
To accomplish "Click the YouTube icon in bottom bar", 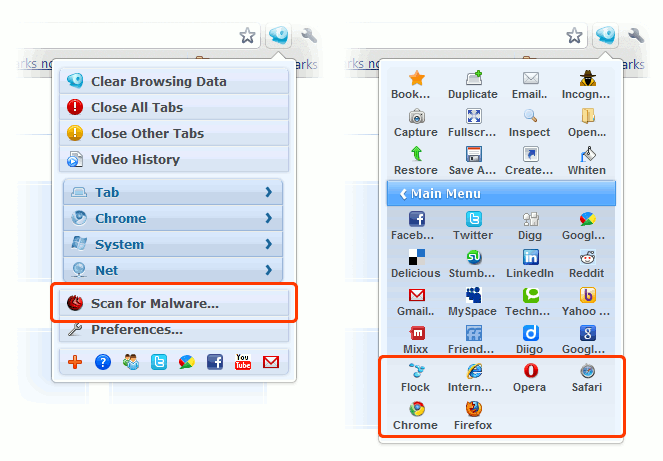I will [x=243, y=362].
